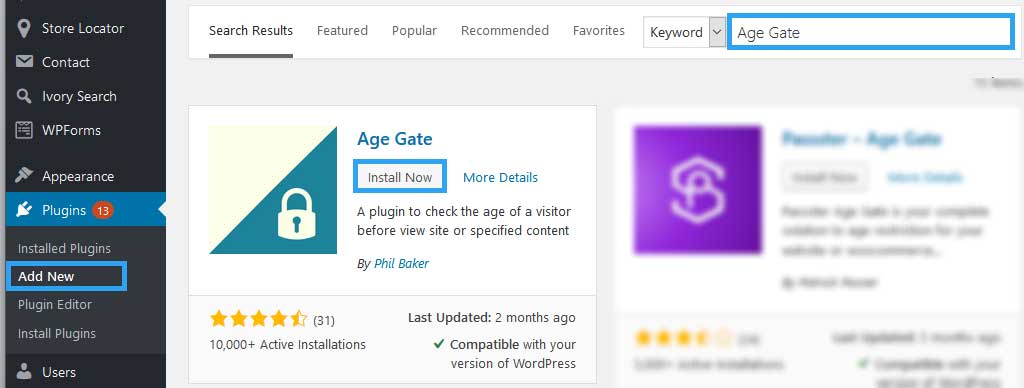Click the Passster star rating
The width and height of the screenshot is (1024, 388).
tap(683, 338)
